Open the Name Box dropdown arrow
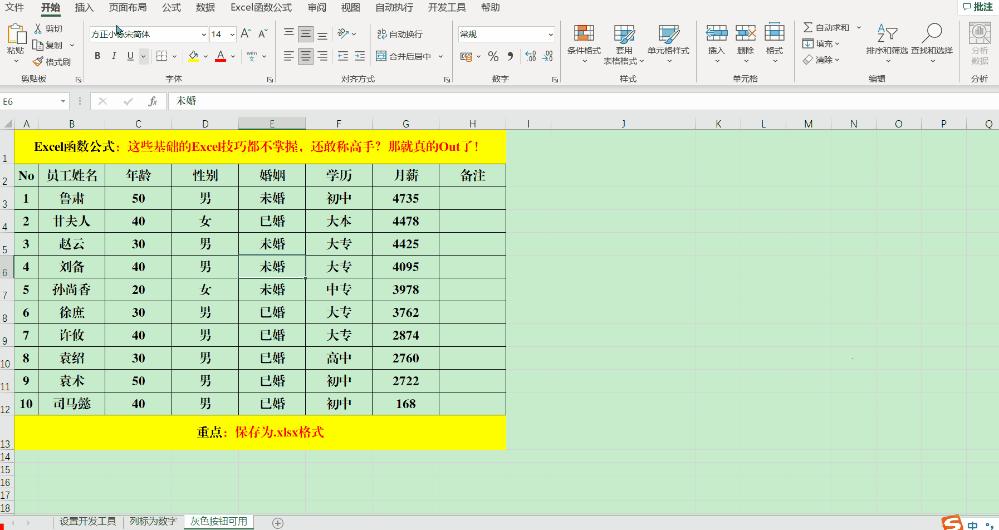 [63, 101]
